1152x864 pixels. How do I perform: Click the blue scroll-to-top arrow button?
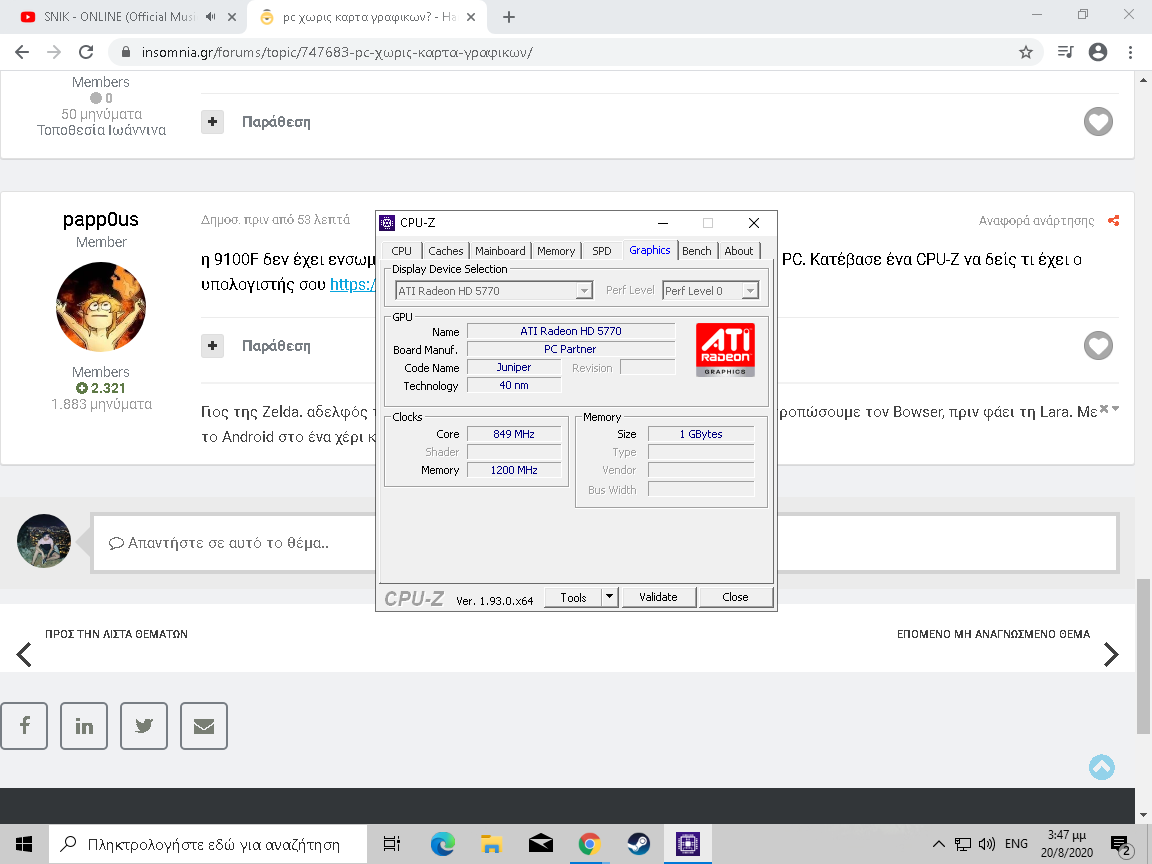click(x=1101, y=768)
